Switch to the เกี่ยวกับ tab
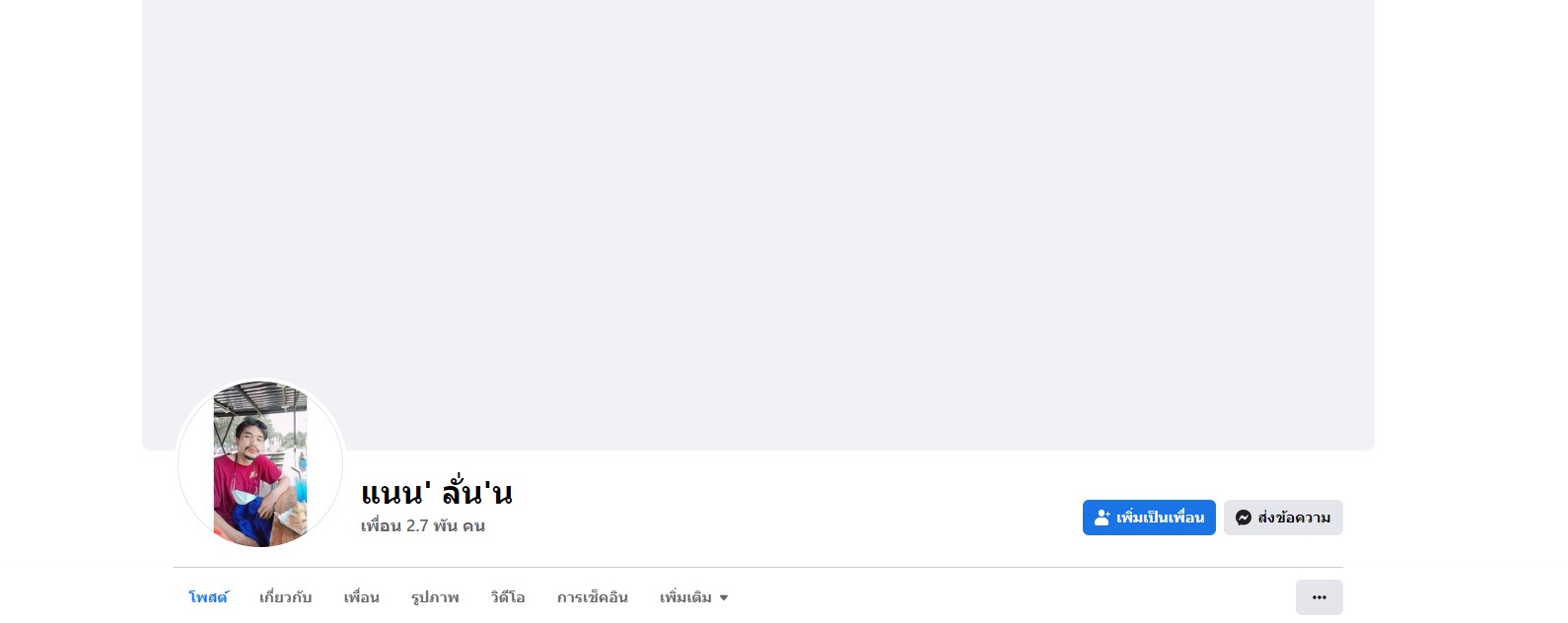The image size is (1568, 623). tap(285, 597)
